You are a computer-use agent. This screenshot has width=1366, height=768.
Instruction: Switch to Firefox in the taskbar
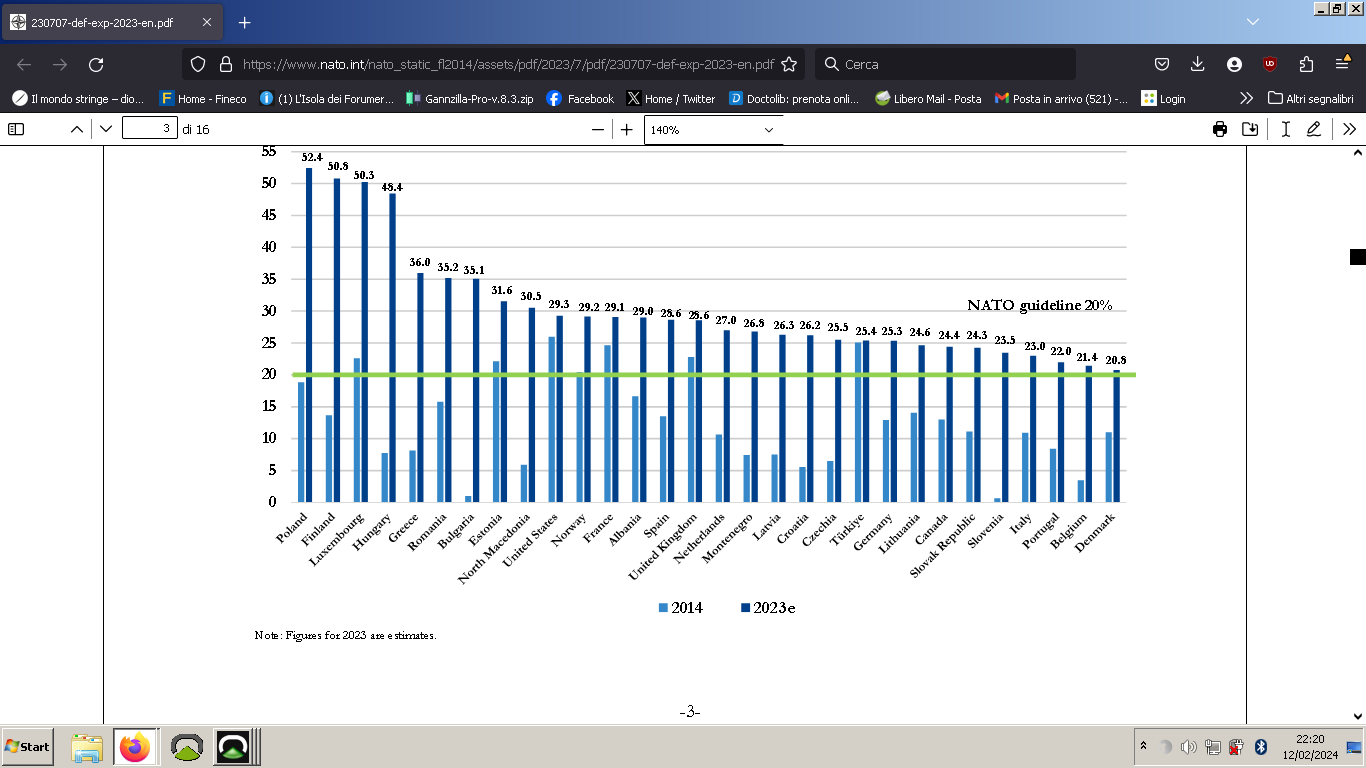134,747
